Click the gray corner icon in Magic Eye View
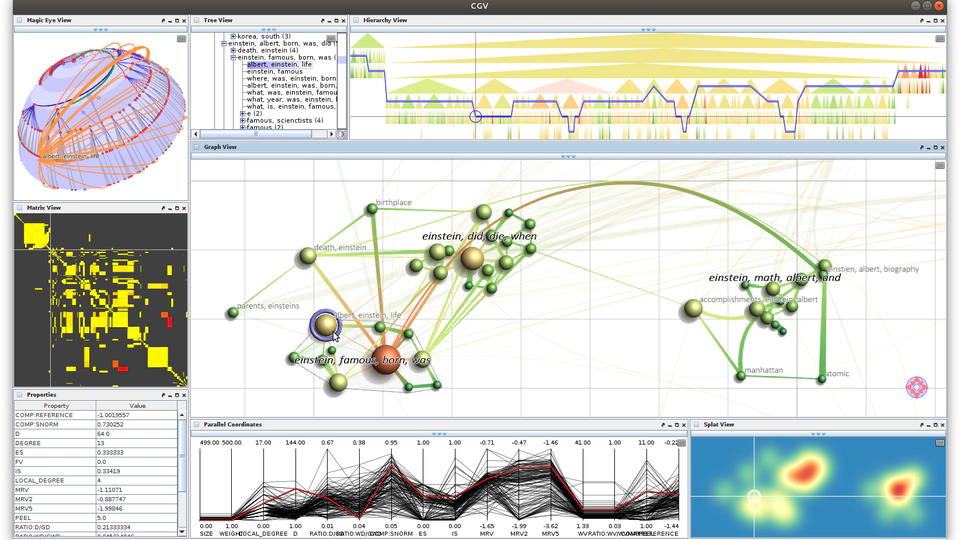Image resolution: width=960 pixels, height=540 pixels. [181, 39]
